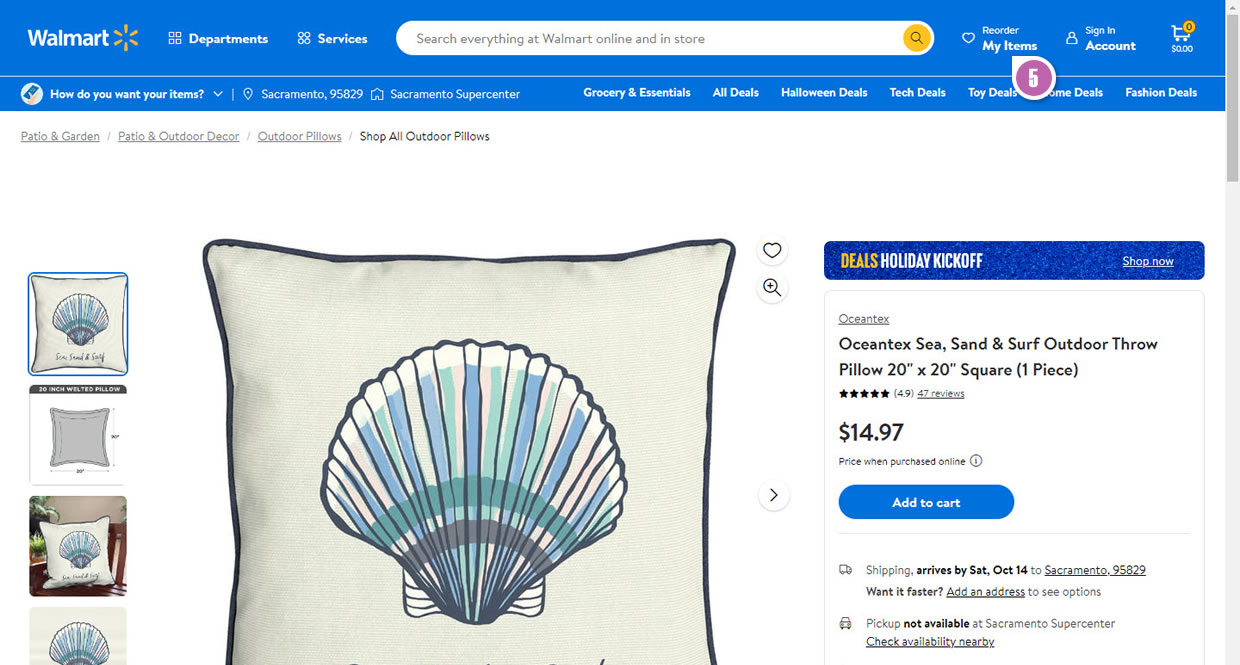Open the Tech Deals tab
This screenshot has height=665, width=1240.
point(917,93)
